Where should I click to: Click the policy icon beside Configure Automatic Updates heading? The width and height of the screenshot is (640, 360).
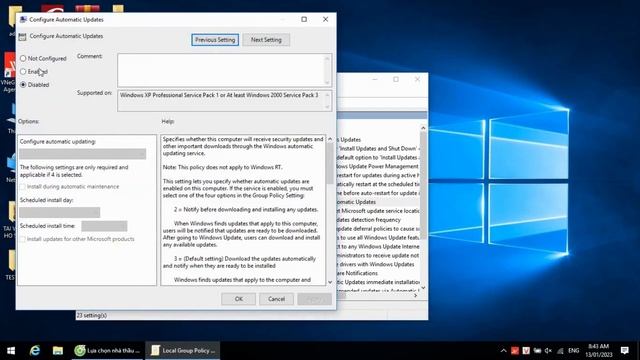point(22,37)
